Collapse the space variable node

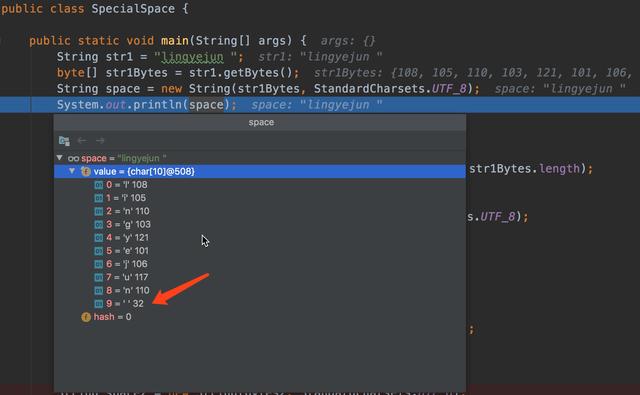[x=60, y=158]
